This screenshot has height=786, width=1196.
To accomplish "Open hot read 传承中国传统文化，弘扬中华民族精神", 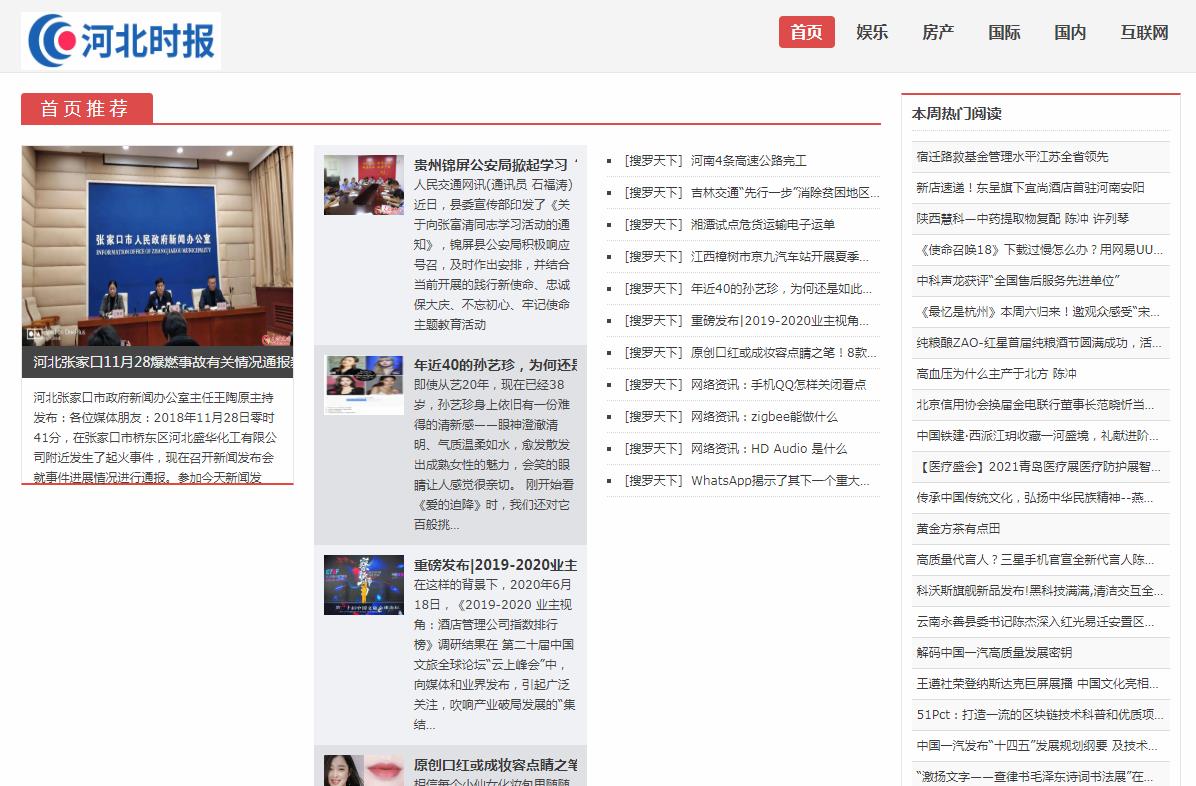I will click(x=1035, y=498).
